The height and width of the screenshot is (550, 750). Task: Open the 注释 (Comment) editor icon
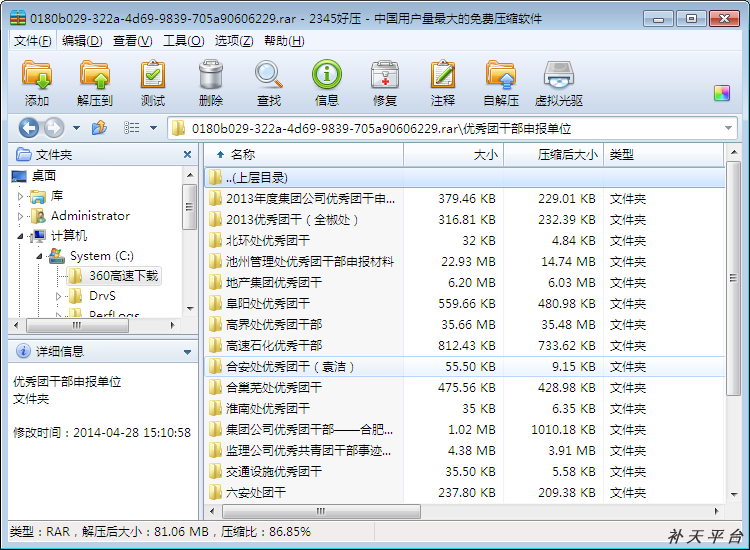443,83
